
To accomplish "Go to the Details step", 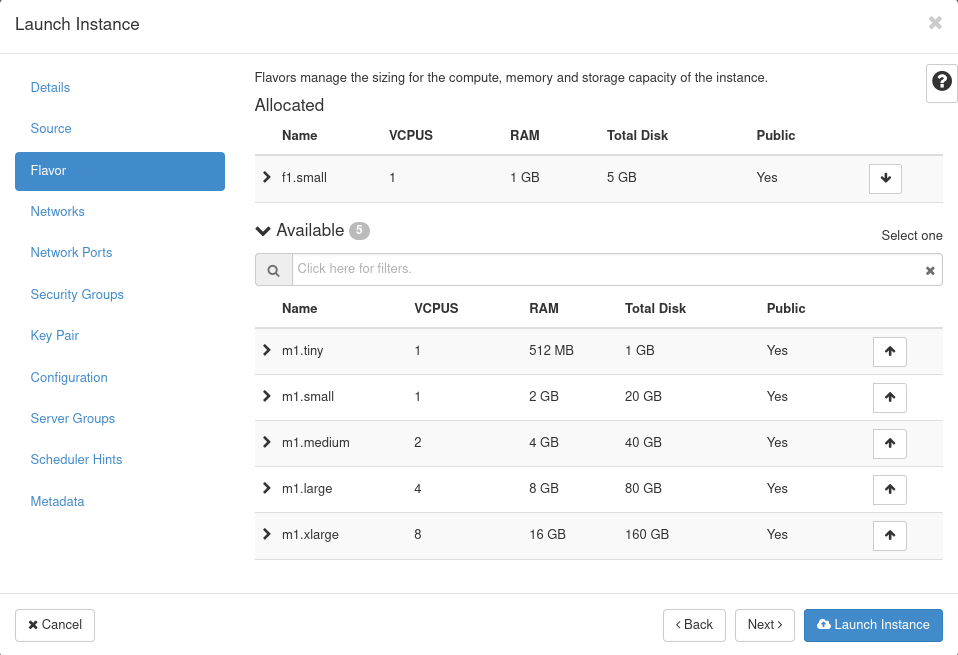I will (50, 87).
